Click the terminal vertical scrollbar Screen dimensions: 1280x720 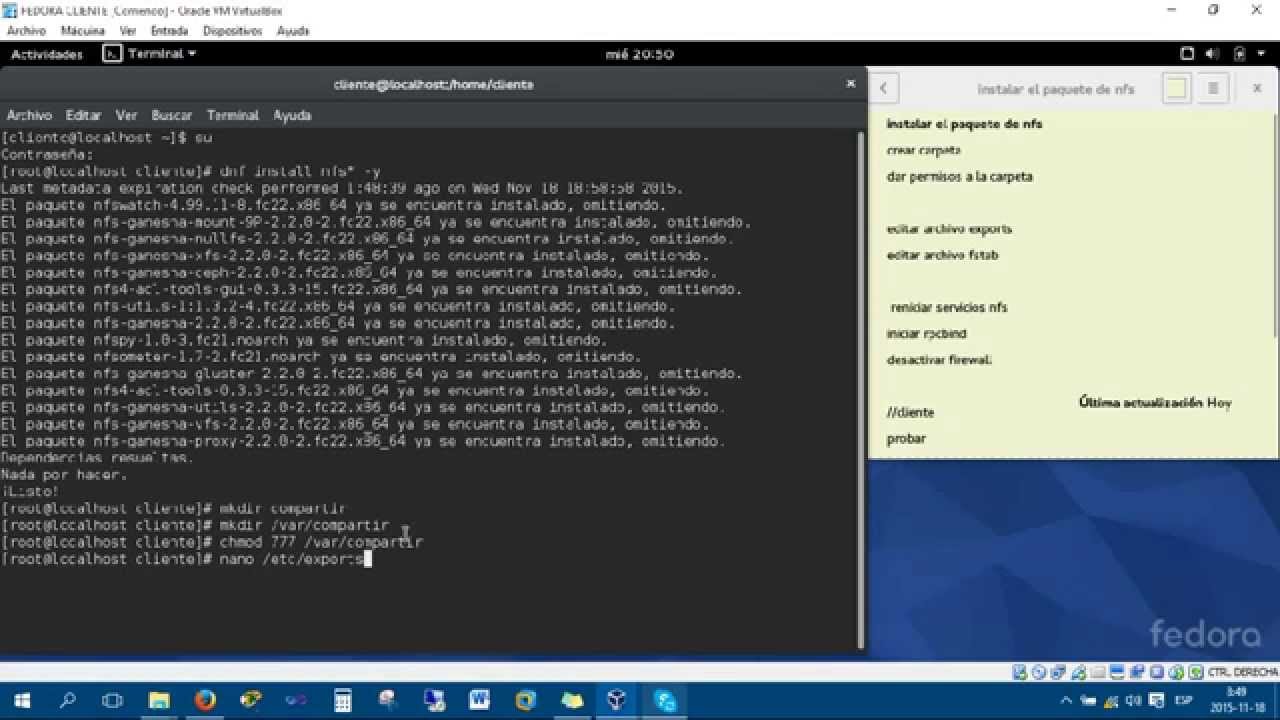pos(860,390)
